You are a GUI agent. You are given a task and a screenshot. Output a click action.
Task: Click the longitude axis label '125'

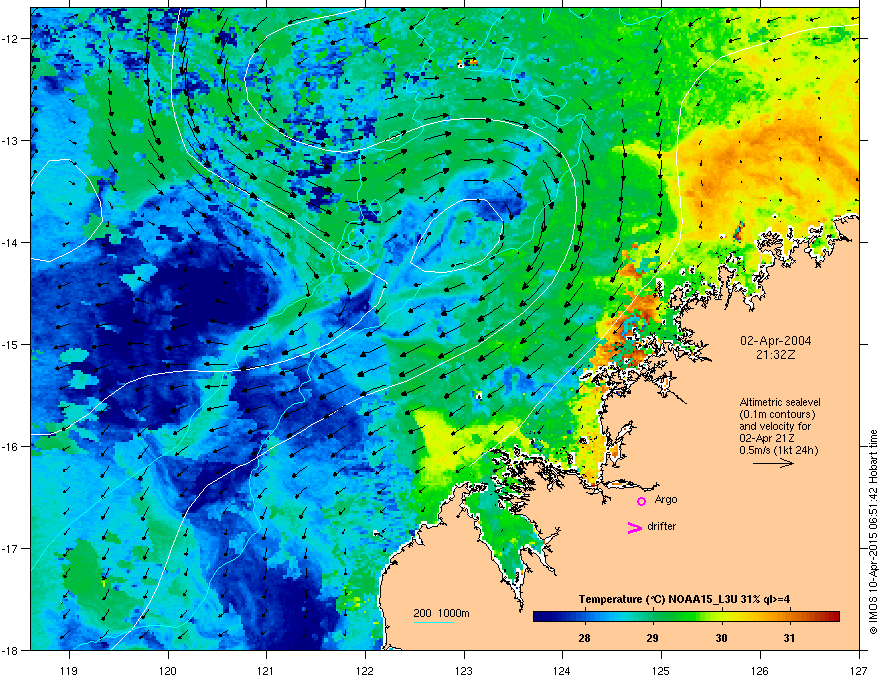[661, 671]
